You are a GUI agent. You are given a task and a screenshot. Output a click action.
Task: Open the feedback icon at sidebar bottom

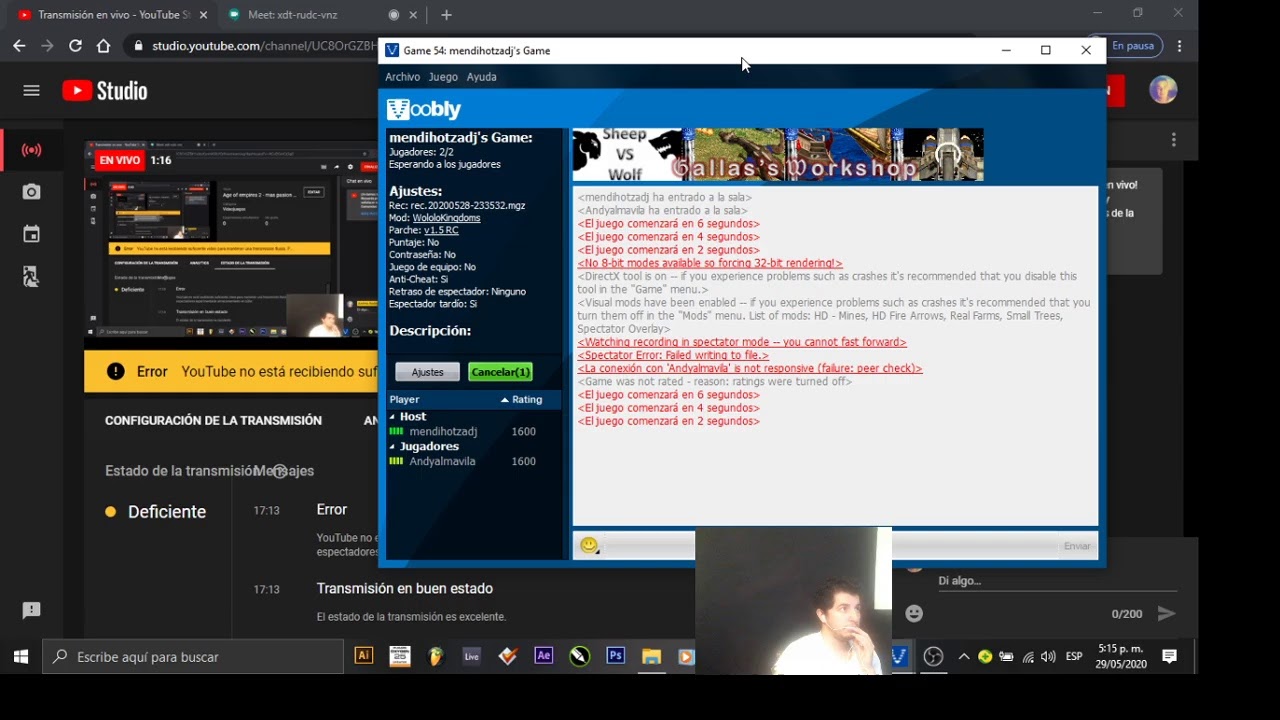click(31, 610)
